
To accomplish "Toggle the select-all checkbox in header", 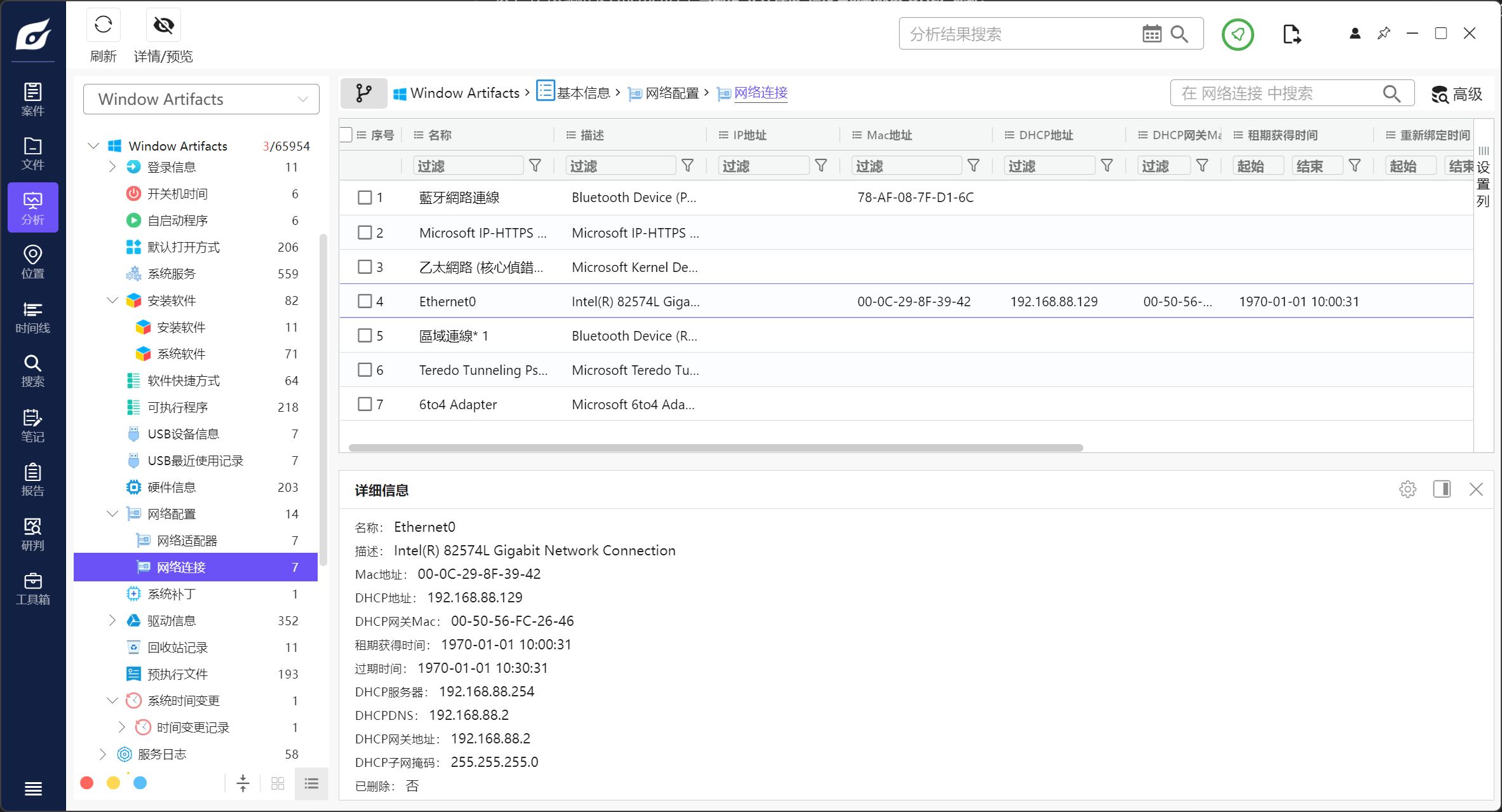I will [346, 135].
